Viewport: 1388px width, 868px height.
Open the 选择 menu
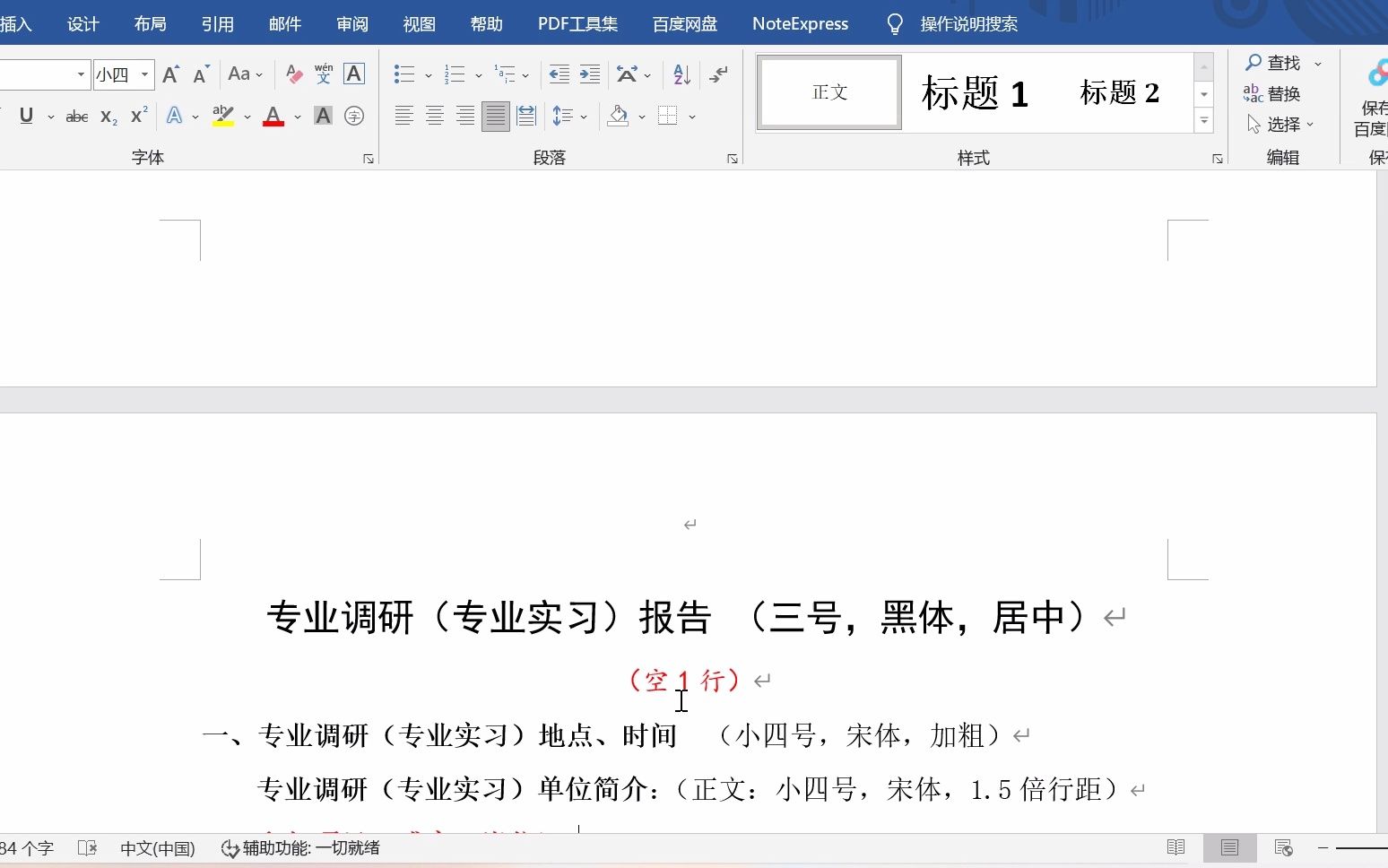1280,125
